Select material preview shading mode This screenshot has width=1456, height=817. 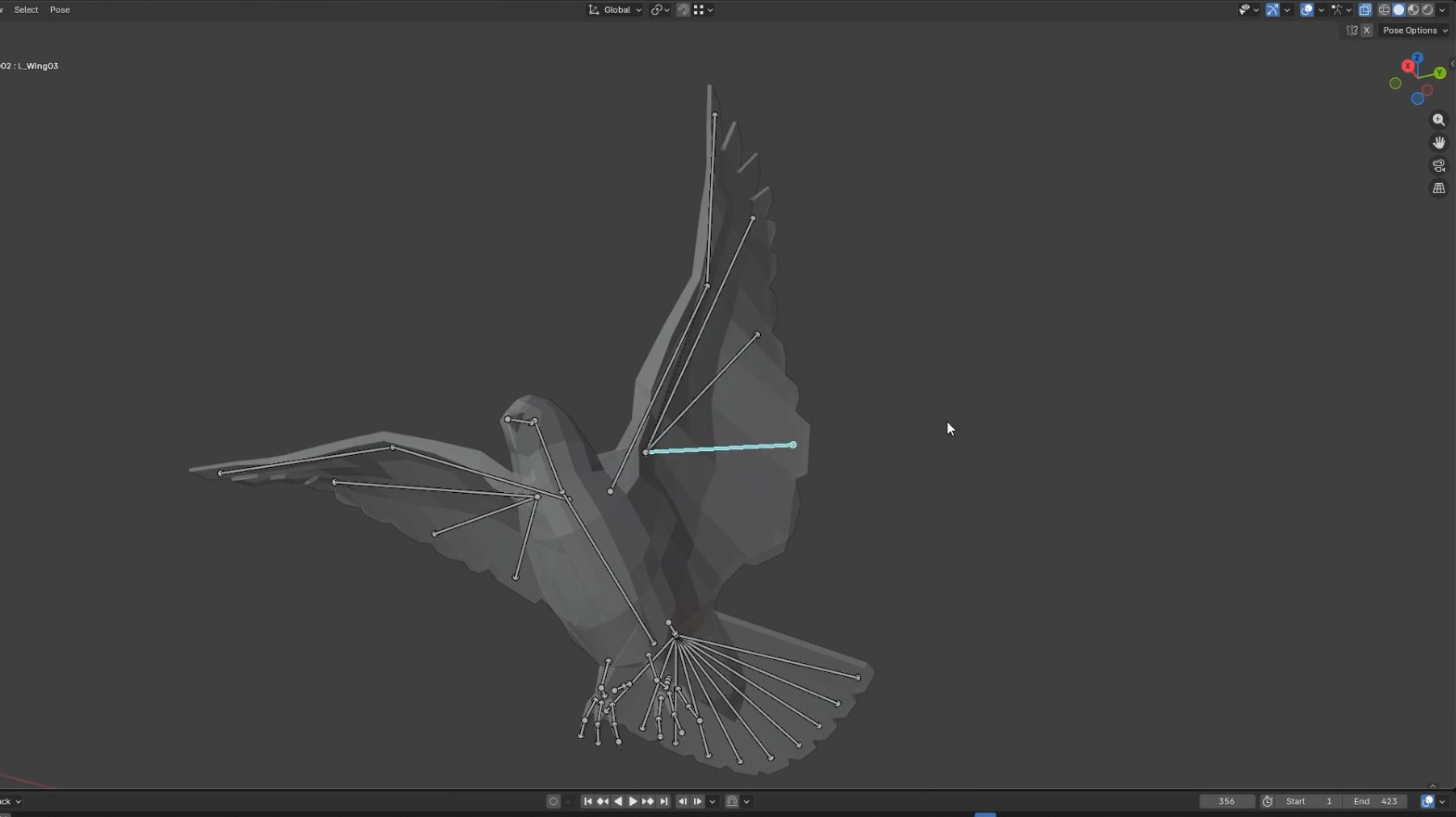click(1413, 10)
